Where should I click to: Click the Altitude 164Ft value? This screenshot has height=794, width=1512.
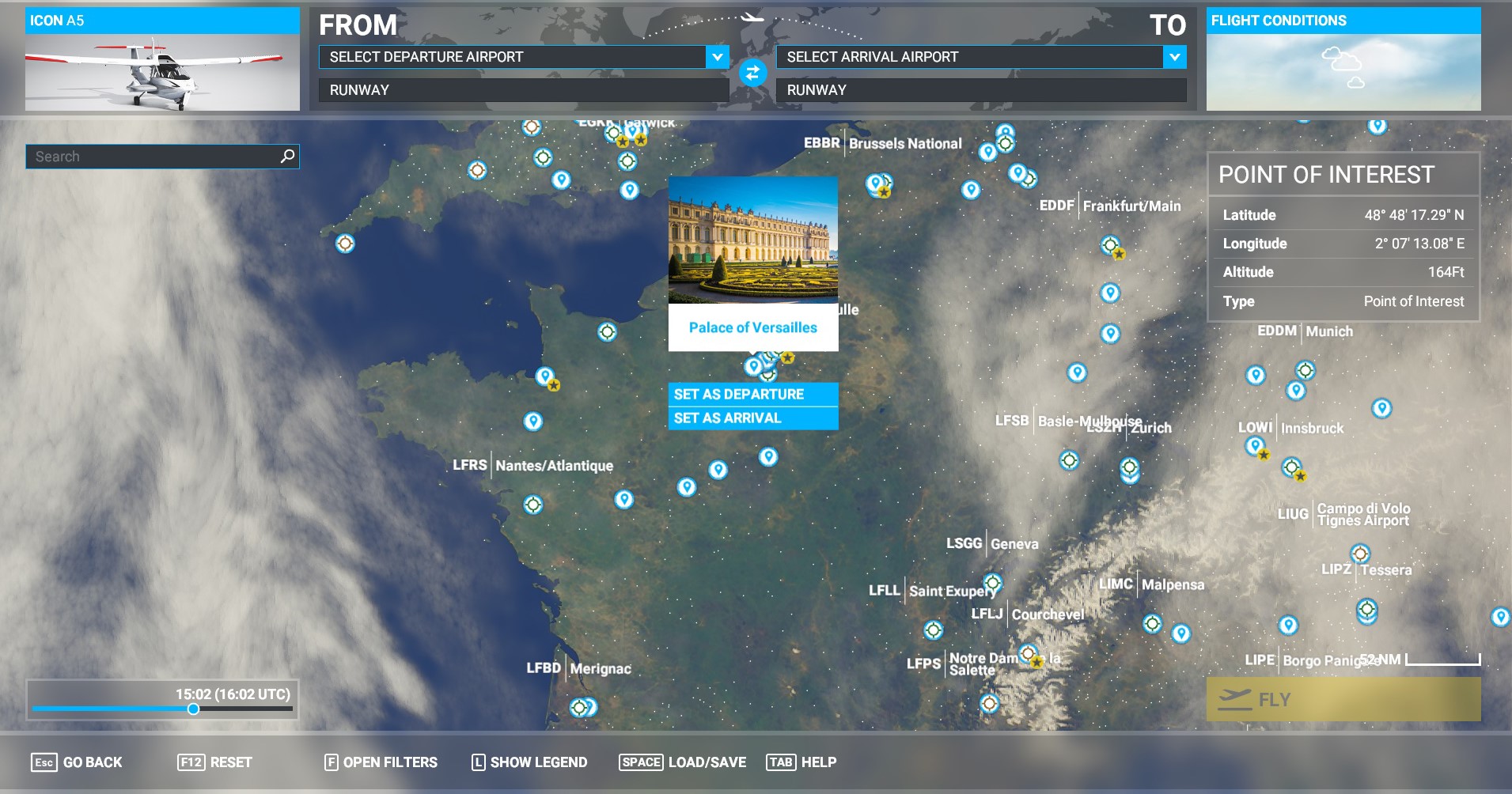(1446, 272)
